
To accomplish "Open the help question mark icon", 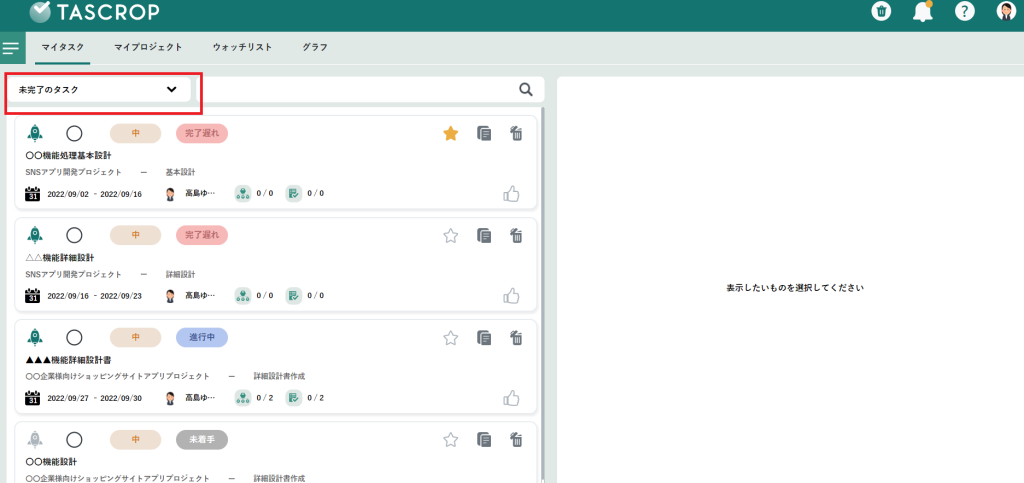I will click(x=965, y=11).
